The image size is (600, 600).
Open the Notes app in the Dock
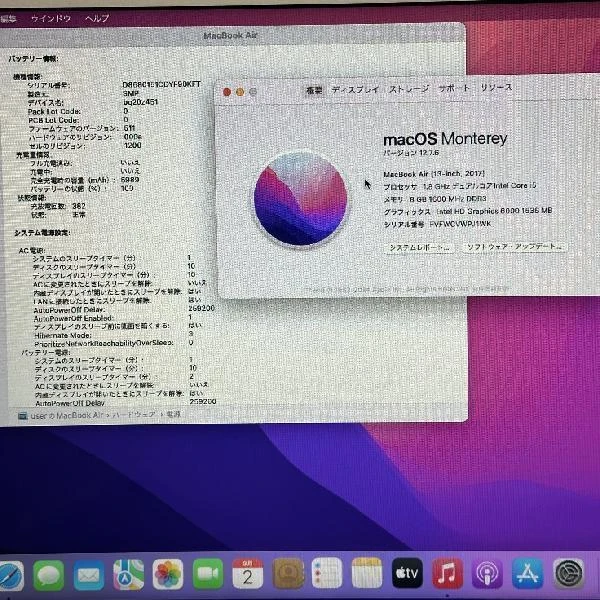(367, 573)
